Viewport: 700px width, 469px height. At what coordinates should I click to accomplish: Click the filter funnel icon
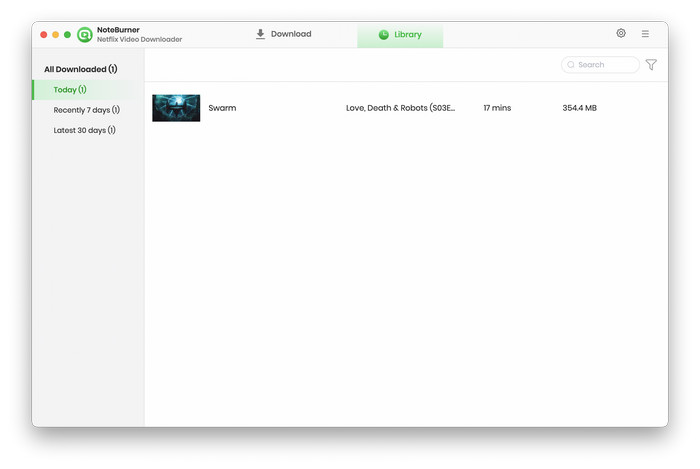click(x=651, y=65)
